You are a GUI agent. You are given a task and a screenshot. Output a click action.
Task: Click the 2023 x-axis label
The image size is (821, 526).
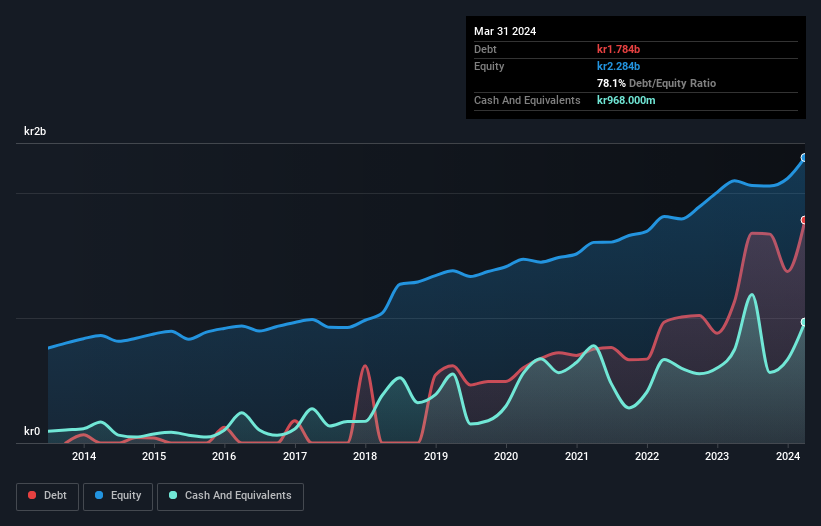tap(717, 456)
